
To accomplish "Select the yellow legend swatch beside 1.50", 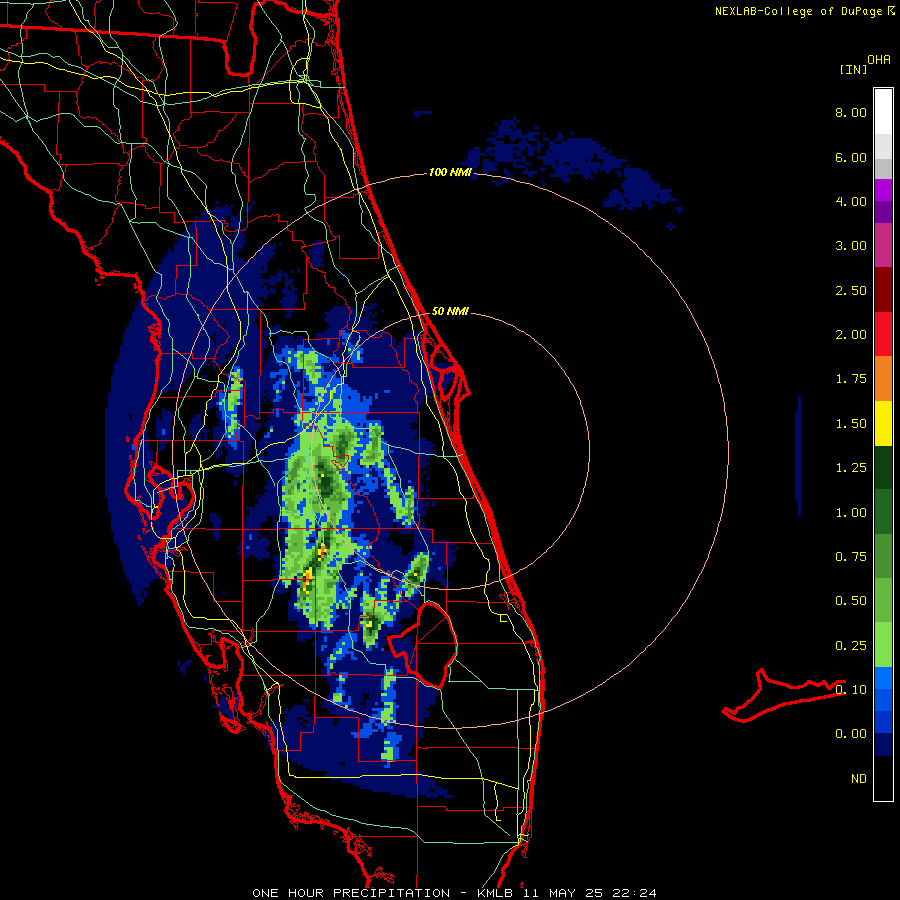I will coord(883,423).
